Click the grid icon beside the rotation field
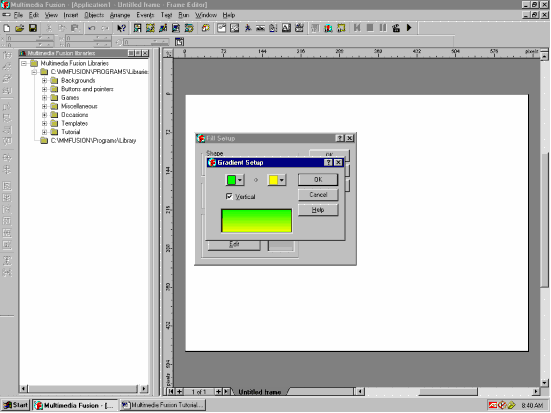The height and width of the screenshot is (413, 551). coord(179,42)
